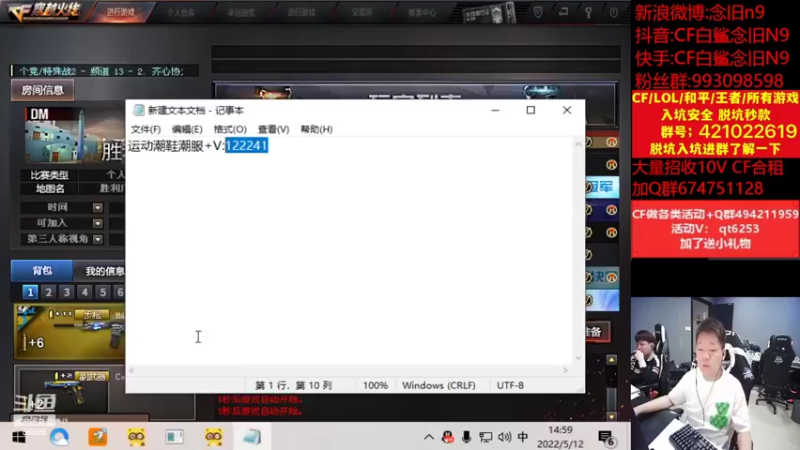Click the 步枪 rifle weapon card

[69, 332]
